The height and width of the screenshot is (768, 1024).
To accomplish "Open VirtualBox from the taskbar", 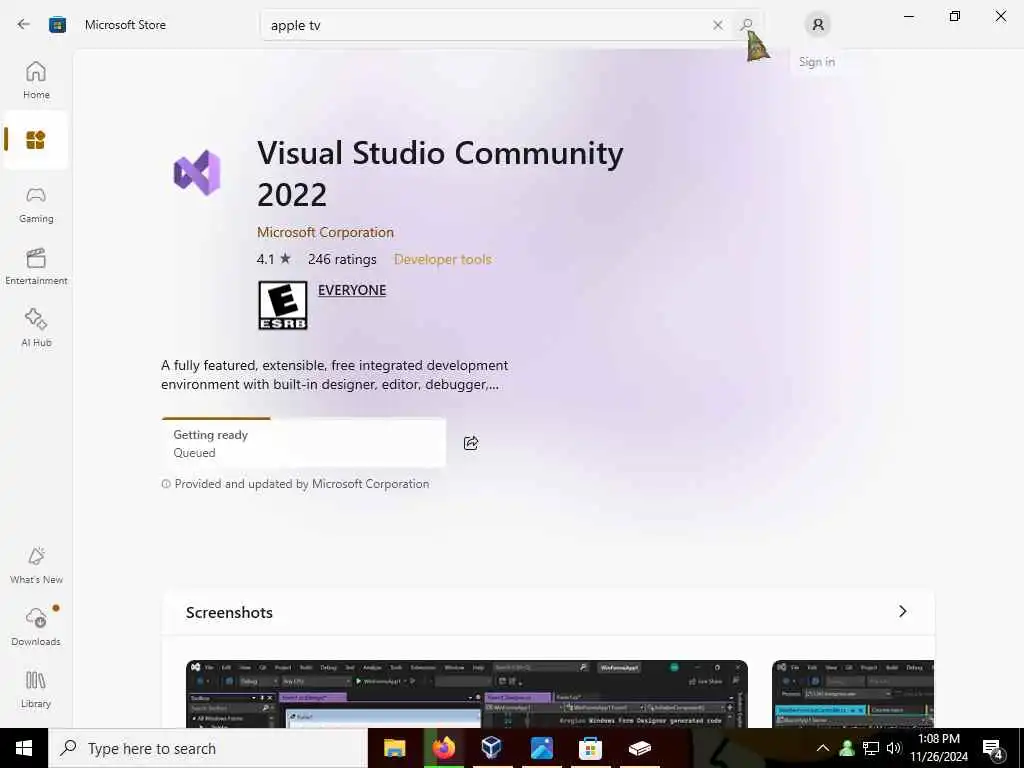I will [492, 748].
